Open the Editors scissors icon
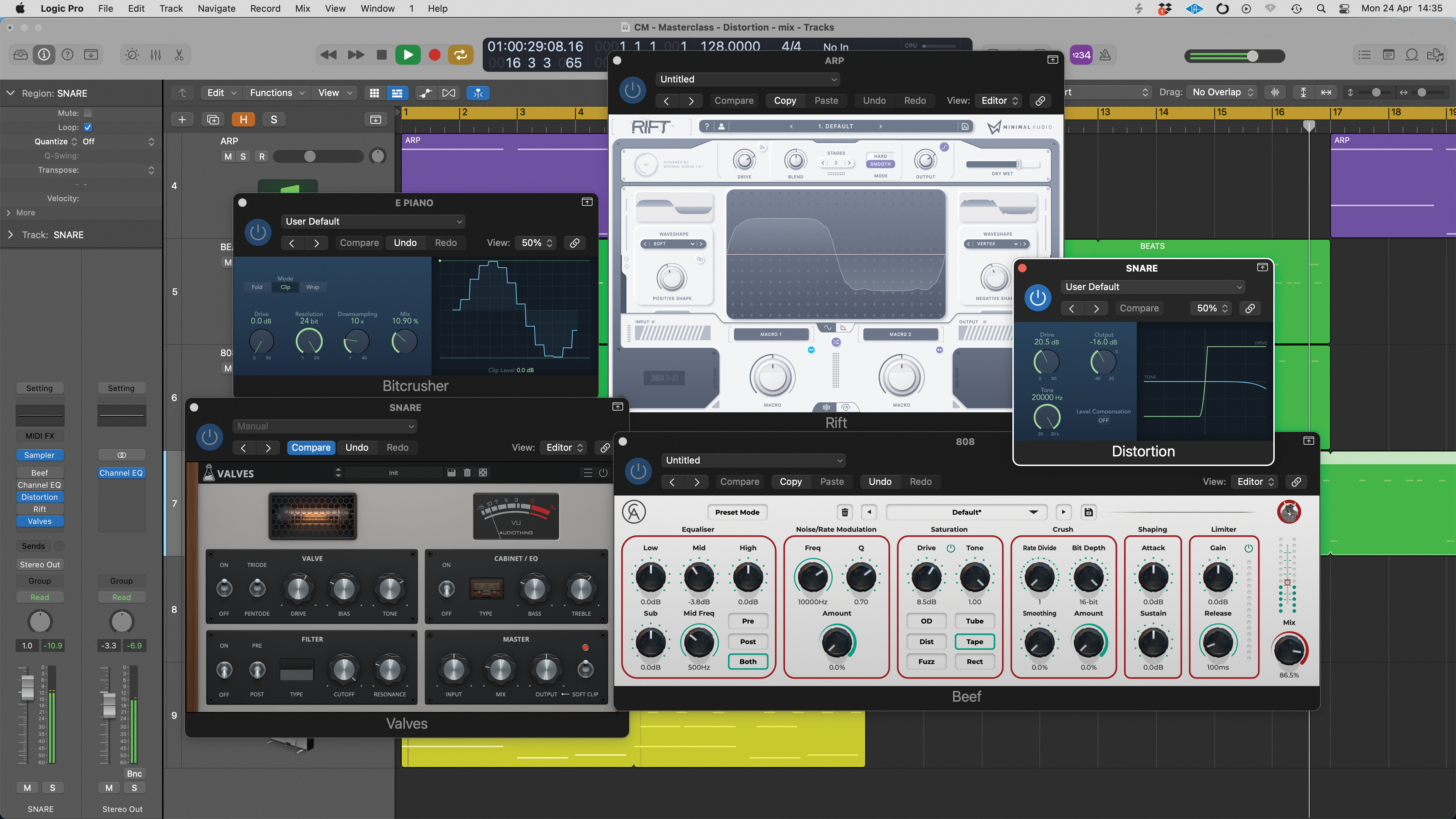The width and height of the screenshot is (1456, 819). point(179,55)
